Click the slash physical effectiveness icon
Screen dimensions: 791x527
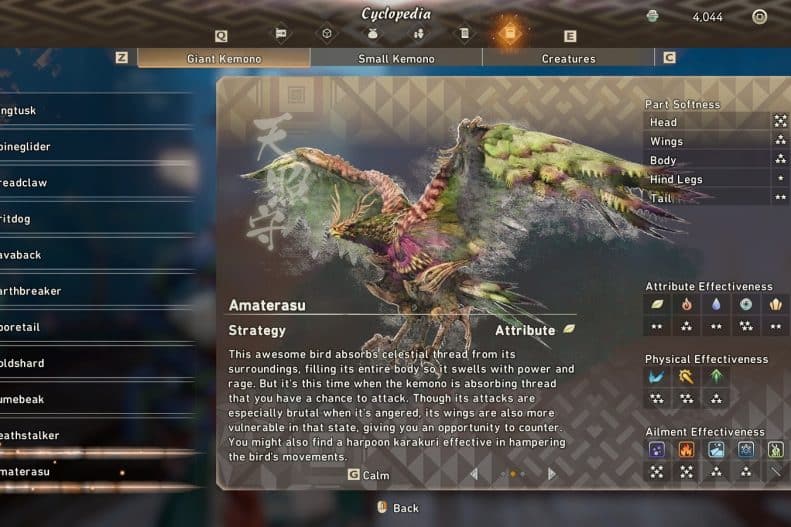pyautogui.click(x=656, y=377)
